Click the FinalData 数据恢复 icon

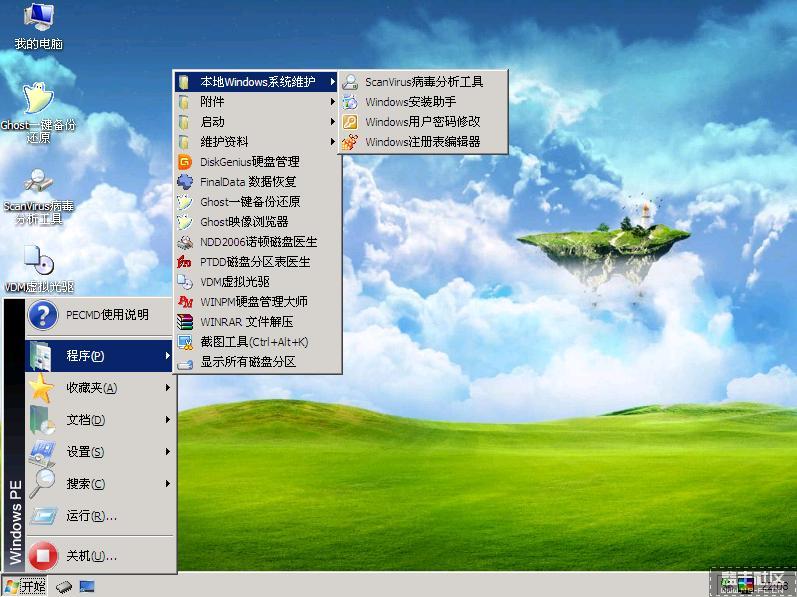[184, 182]
